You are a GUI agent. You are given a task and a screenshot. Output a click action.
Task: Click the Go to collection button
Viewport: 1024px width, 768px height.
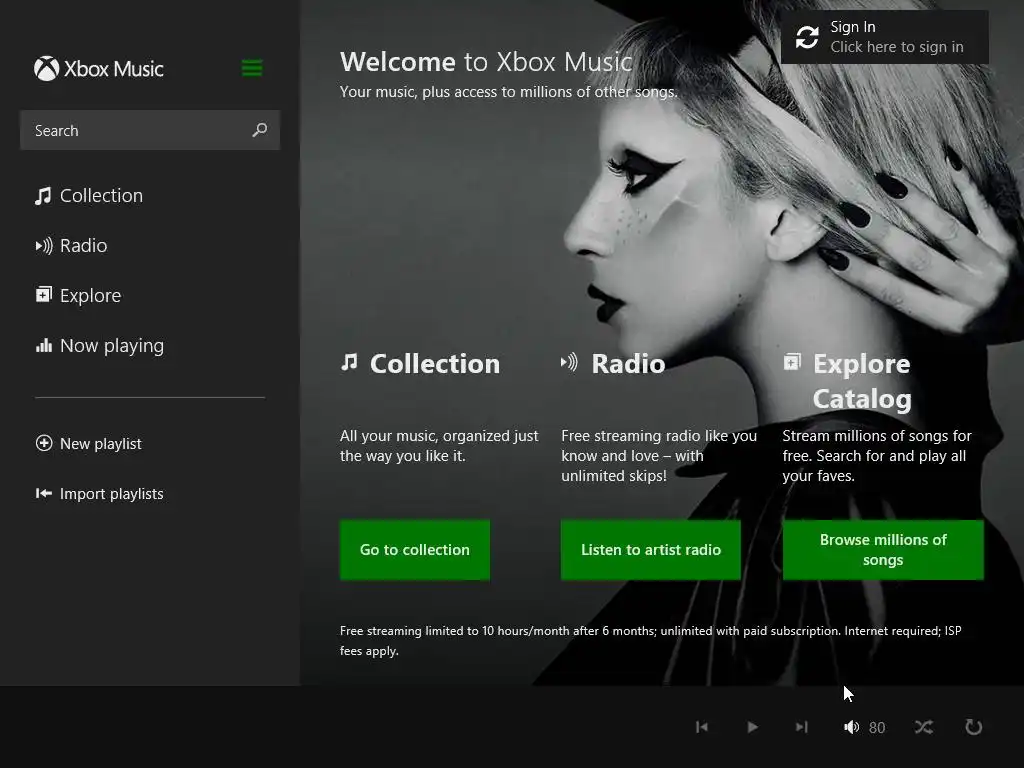point(415,550)
